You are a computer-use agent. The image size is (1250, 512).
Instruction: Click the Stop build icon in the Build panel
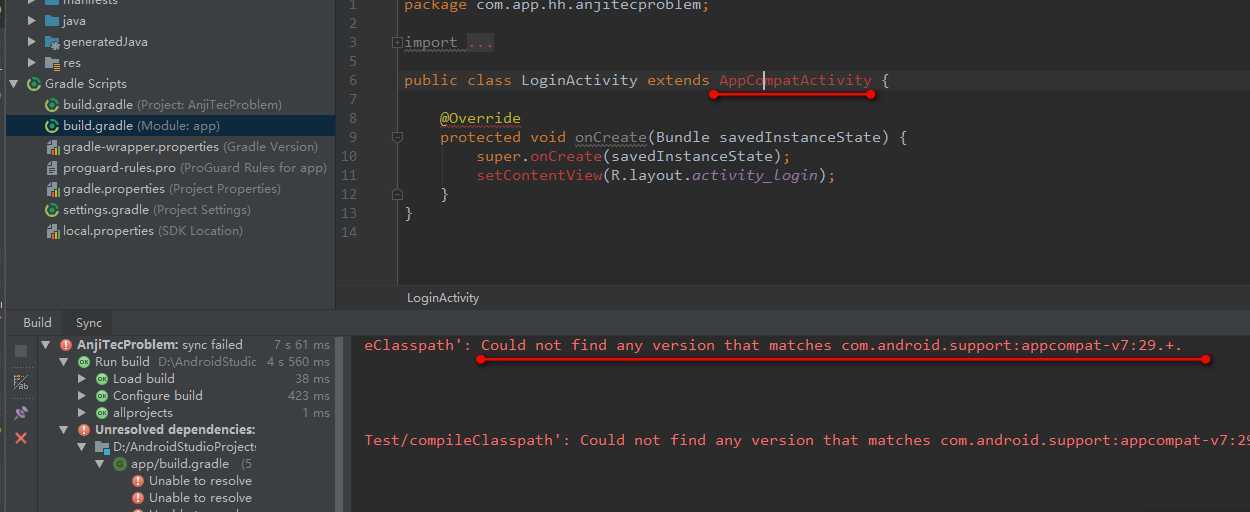point(21,351)
